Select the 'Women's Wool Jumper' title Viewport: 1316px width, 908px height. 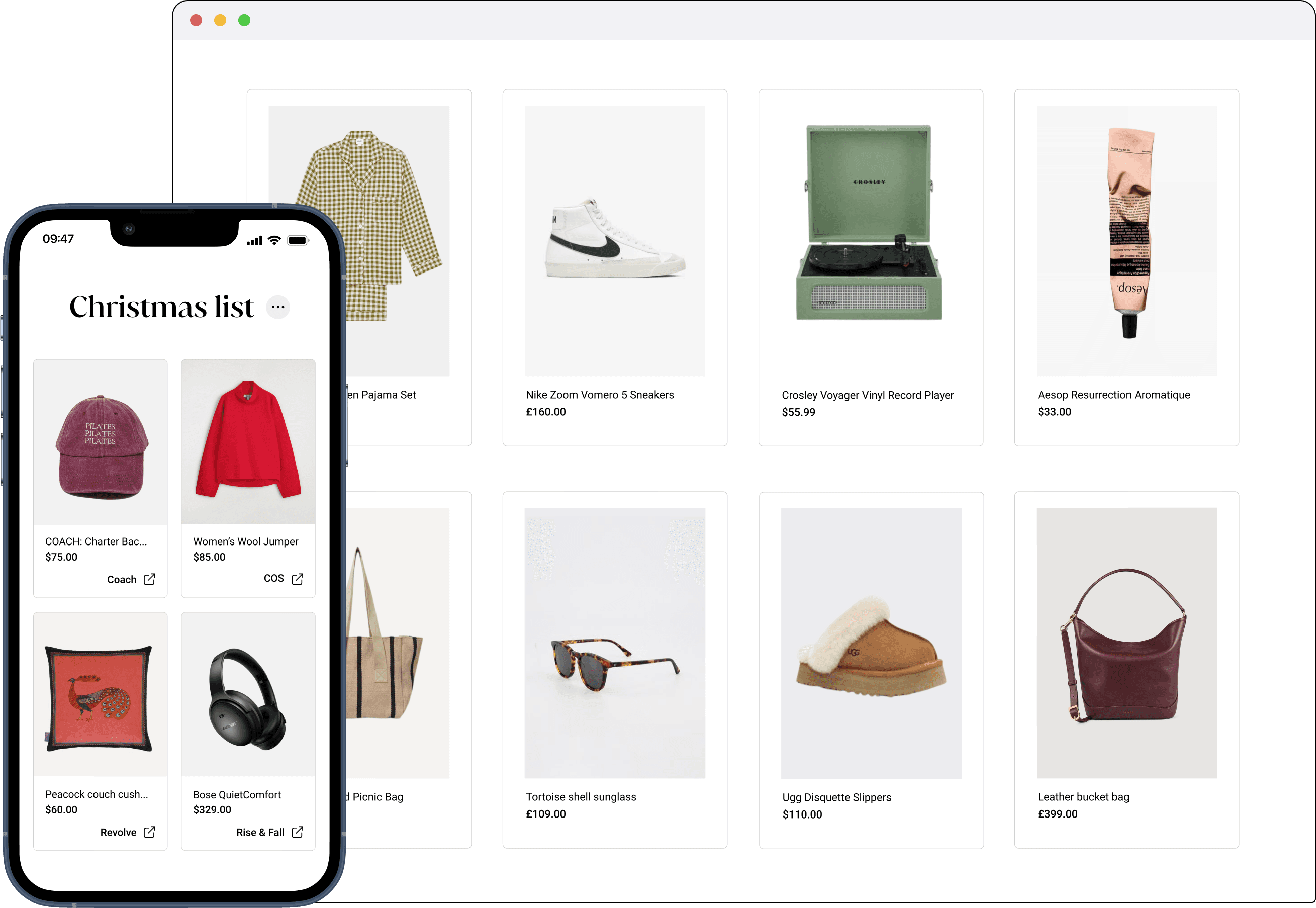click(246, 541)
